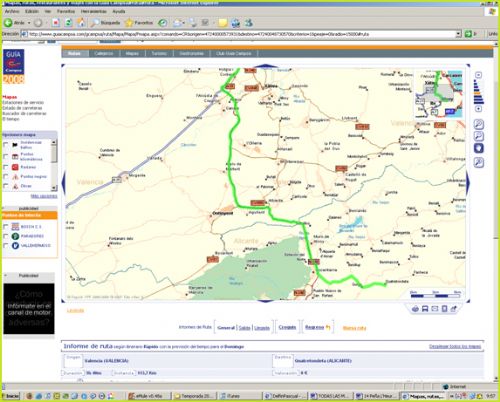
Task: Click the map zoom-out minus icon
Action: (x=478, y=75)
